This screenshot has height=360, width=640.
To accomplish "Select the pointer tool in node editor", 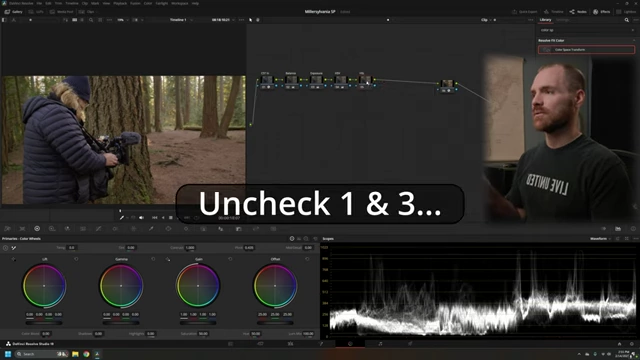I will [251, 20].
